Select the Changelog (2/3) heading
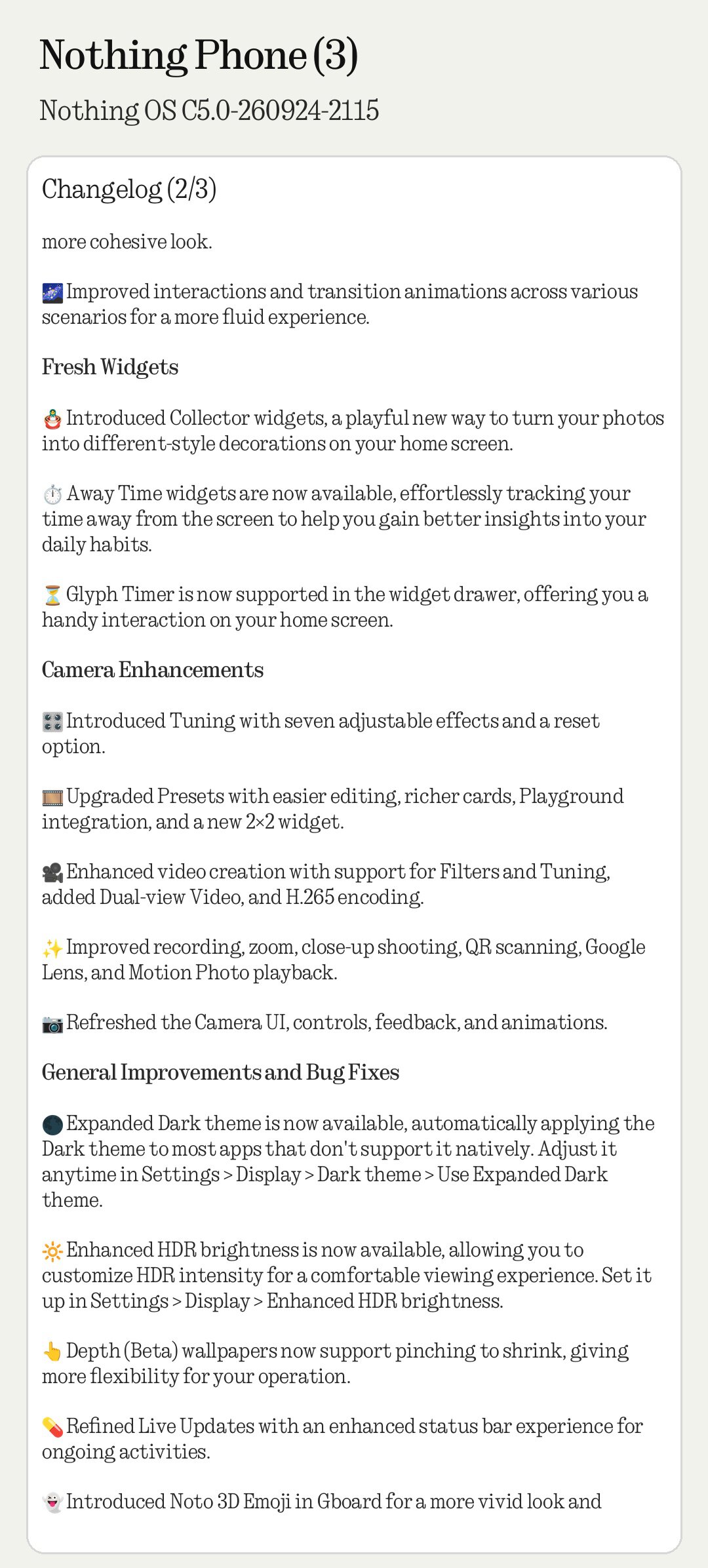 [129, 189]
